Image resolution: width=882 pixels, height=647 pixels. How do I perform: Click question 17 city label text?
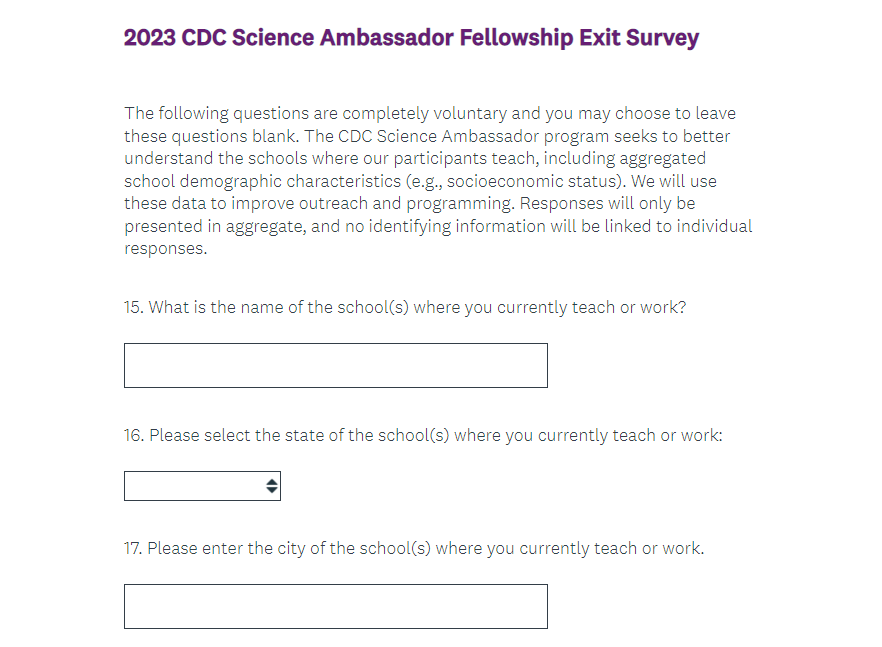414,548
